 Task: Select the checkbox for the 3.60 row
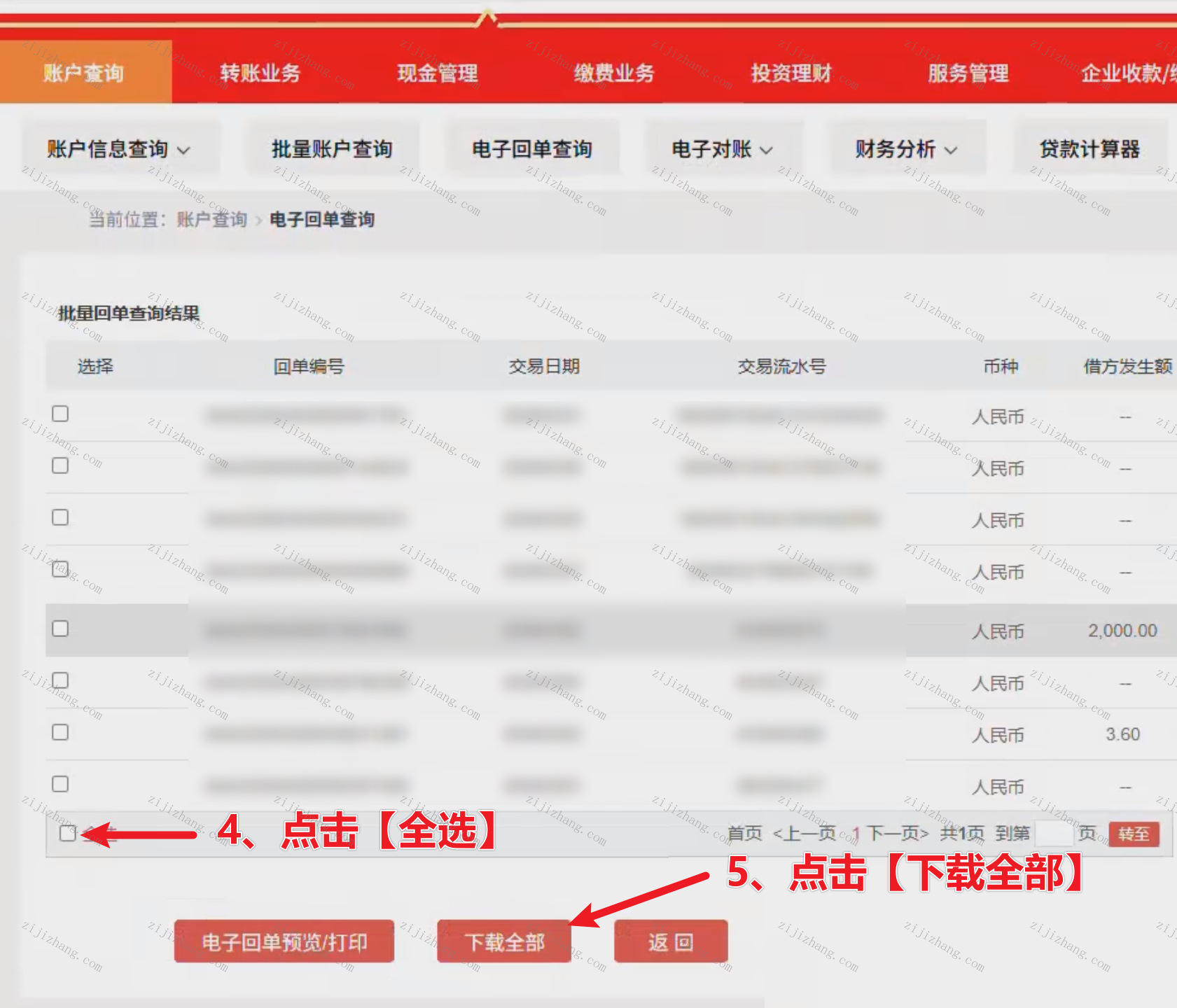(60, 732)
